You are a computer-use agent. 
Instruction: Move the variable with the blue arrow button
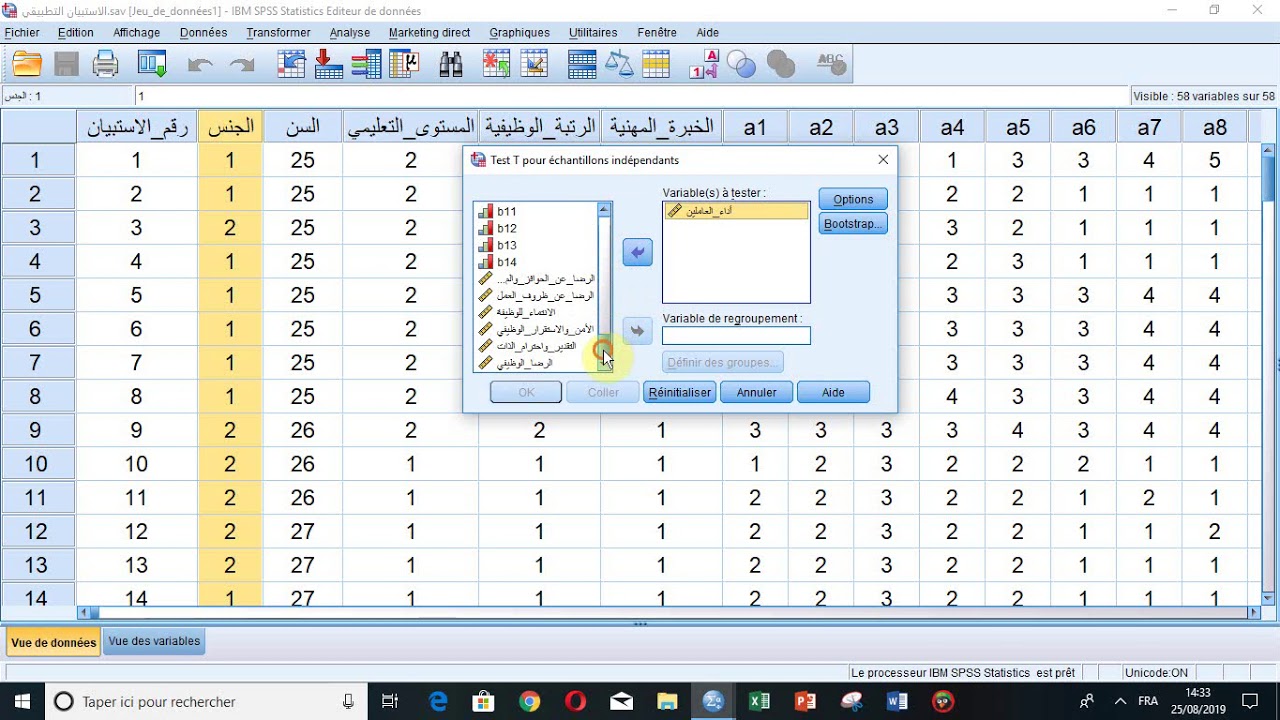[x=637, y=253]
